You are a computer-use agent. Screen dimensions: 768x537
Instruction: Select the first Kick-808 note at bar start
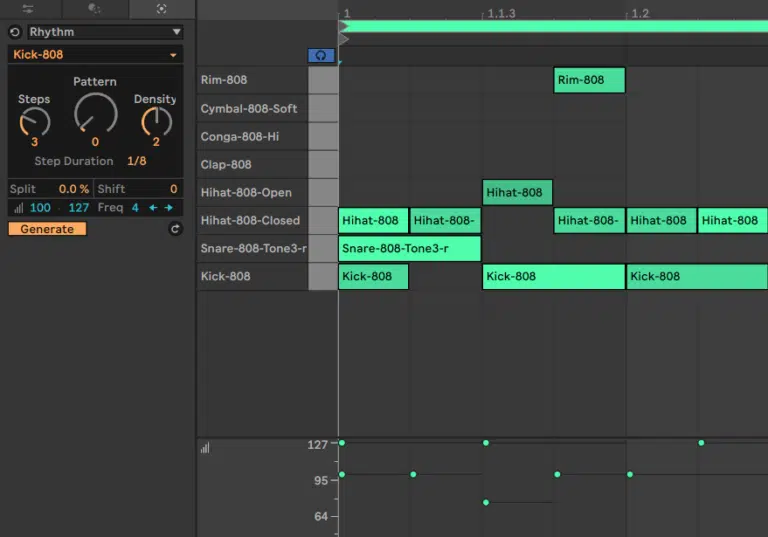point(373,276)
